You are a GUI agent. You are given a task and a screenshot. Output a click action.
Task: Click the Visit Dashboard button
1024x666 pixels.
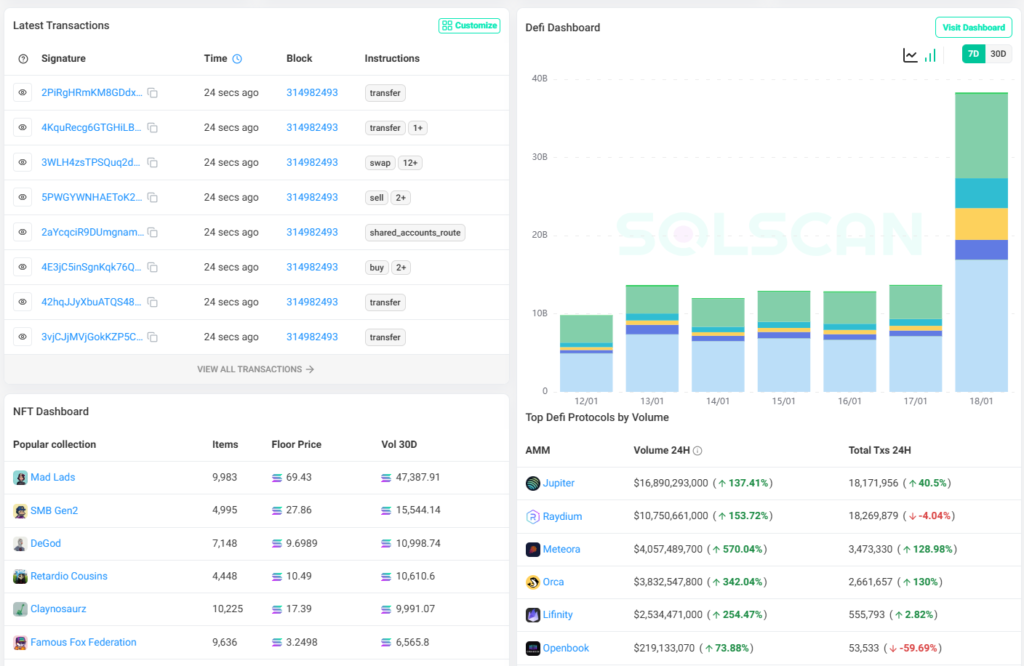tap(973, 28)
